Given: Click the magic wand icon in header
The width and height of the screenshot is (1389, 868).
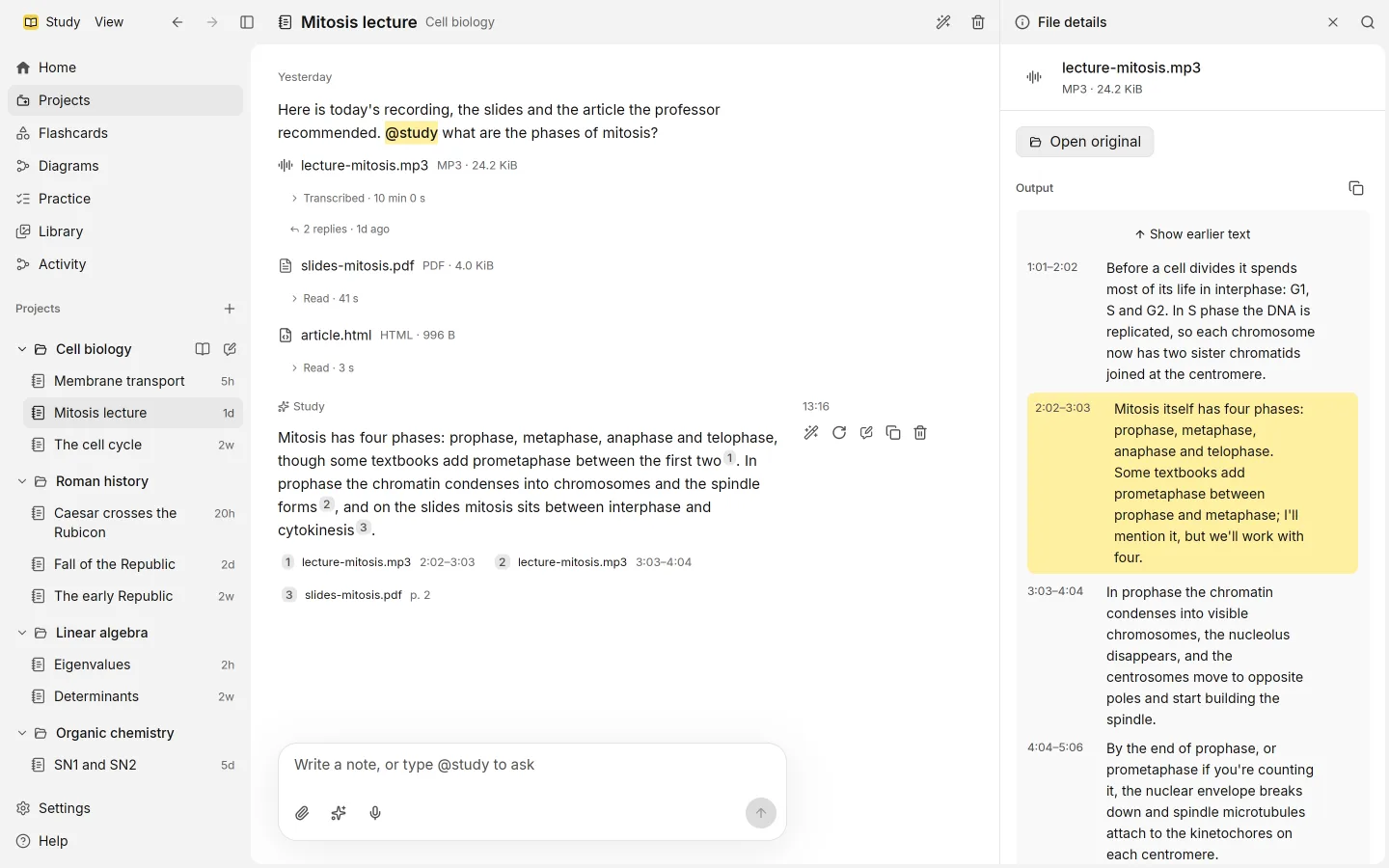Looking at the screenshot, I should 943,22.
